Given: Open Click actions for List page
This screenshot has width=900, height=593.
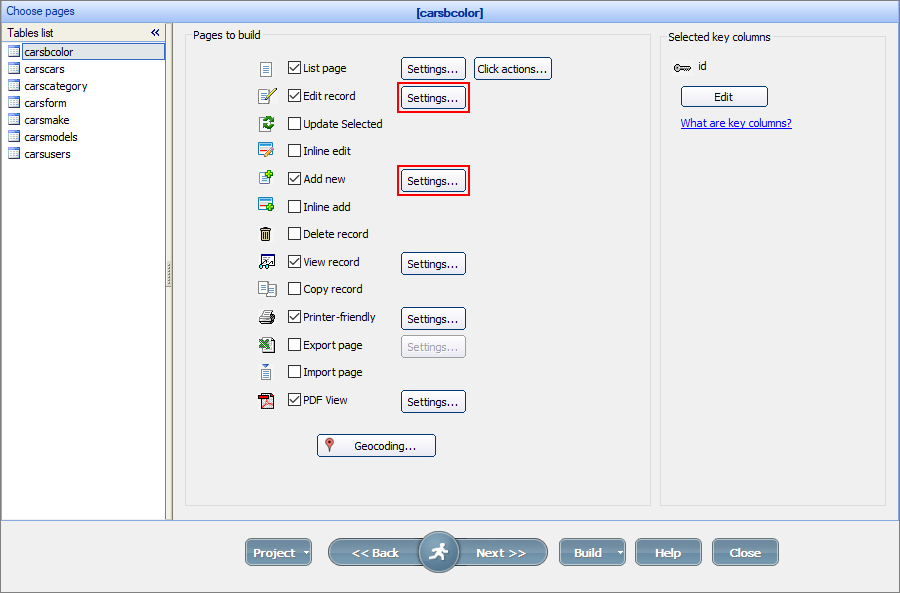Looking at the screenshot, I should click(512, 69).
